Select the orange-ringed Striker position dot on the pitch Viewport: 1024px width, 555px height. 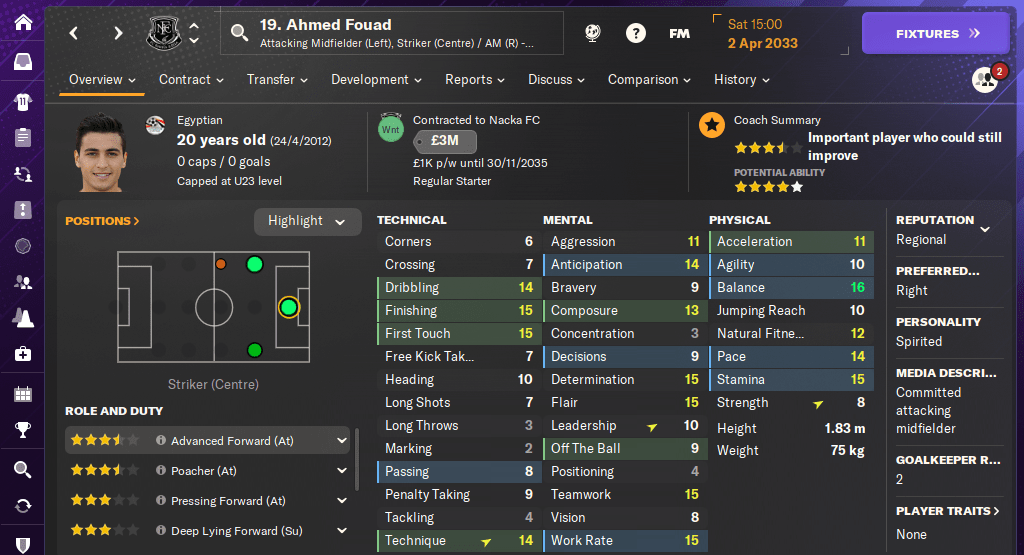coord(289,307)
